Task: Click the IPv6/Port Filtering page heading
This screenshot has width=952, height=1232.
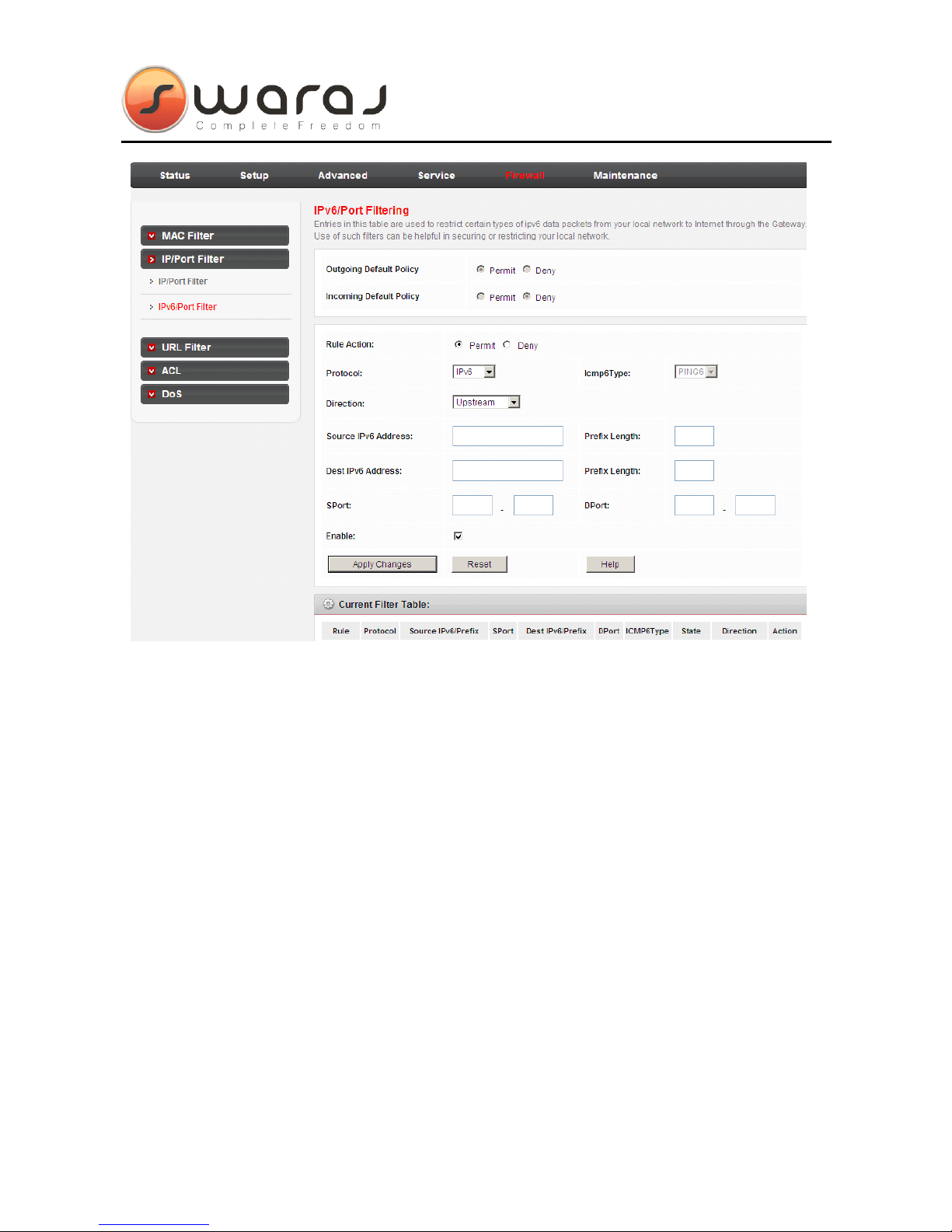Action: 361,211
